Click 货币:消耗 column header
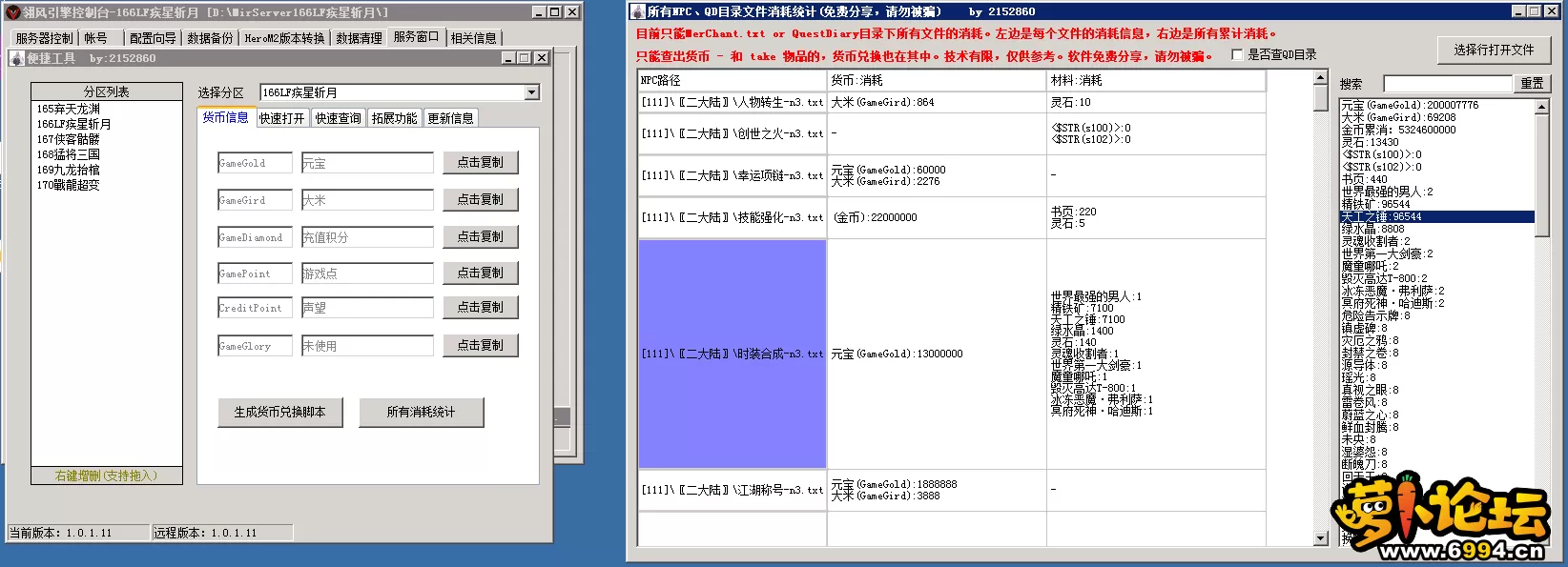 coord(938,80)
